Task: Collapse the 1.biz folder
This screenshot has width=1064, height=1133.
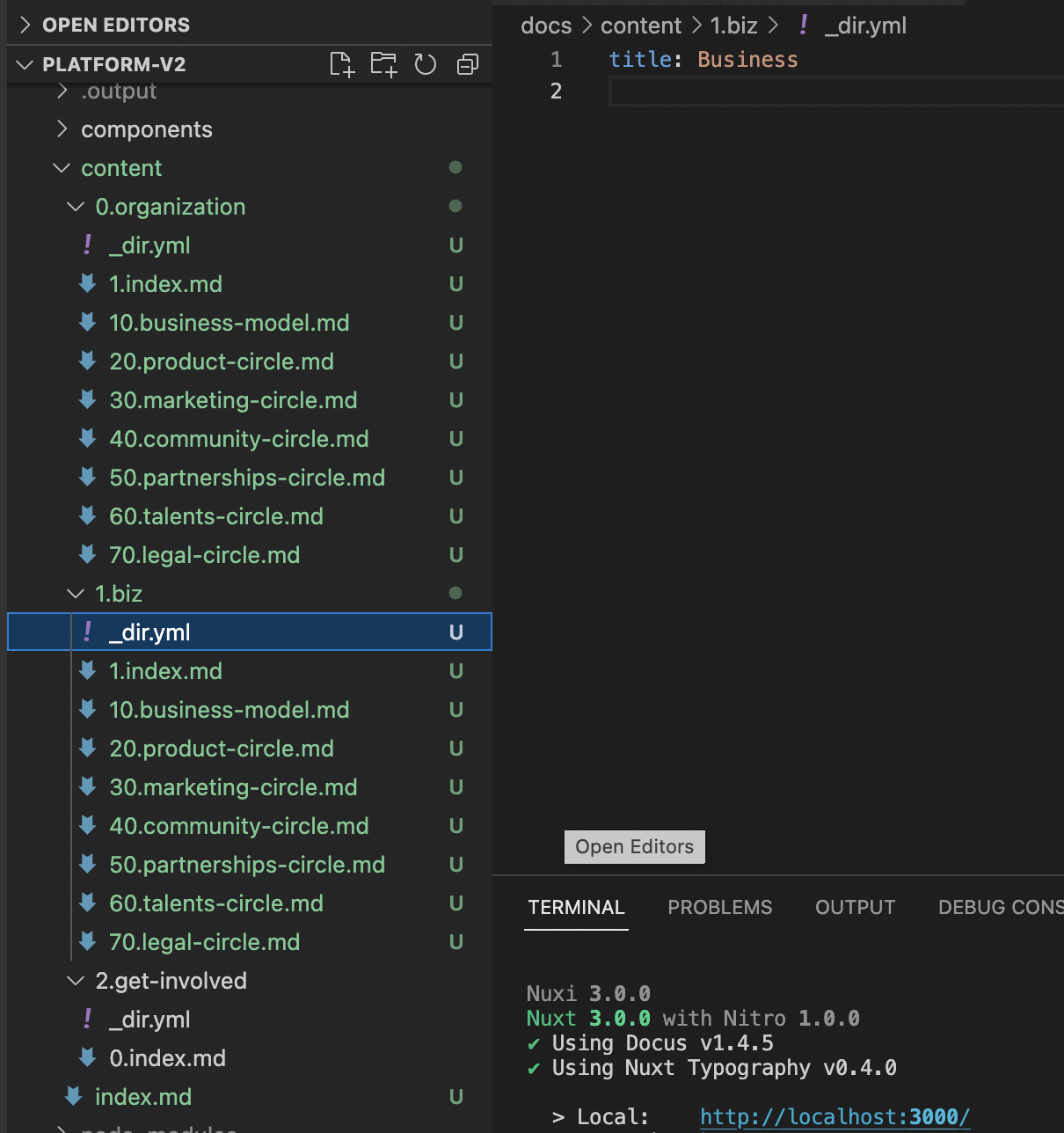Action: coord(75,593)
